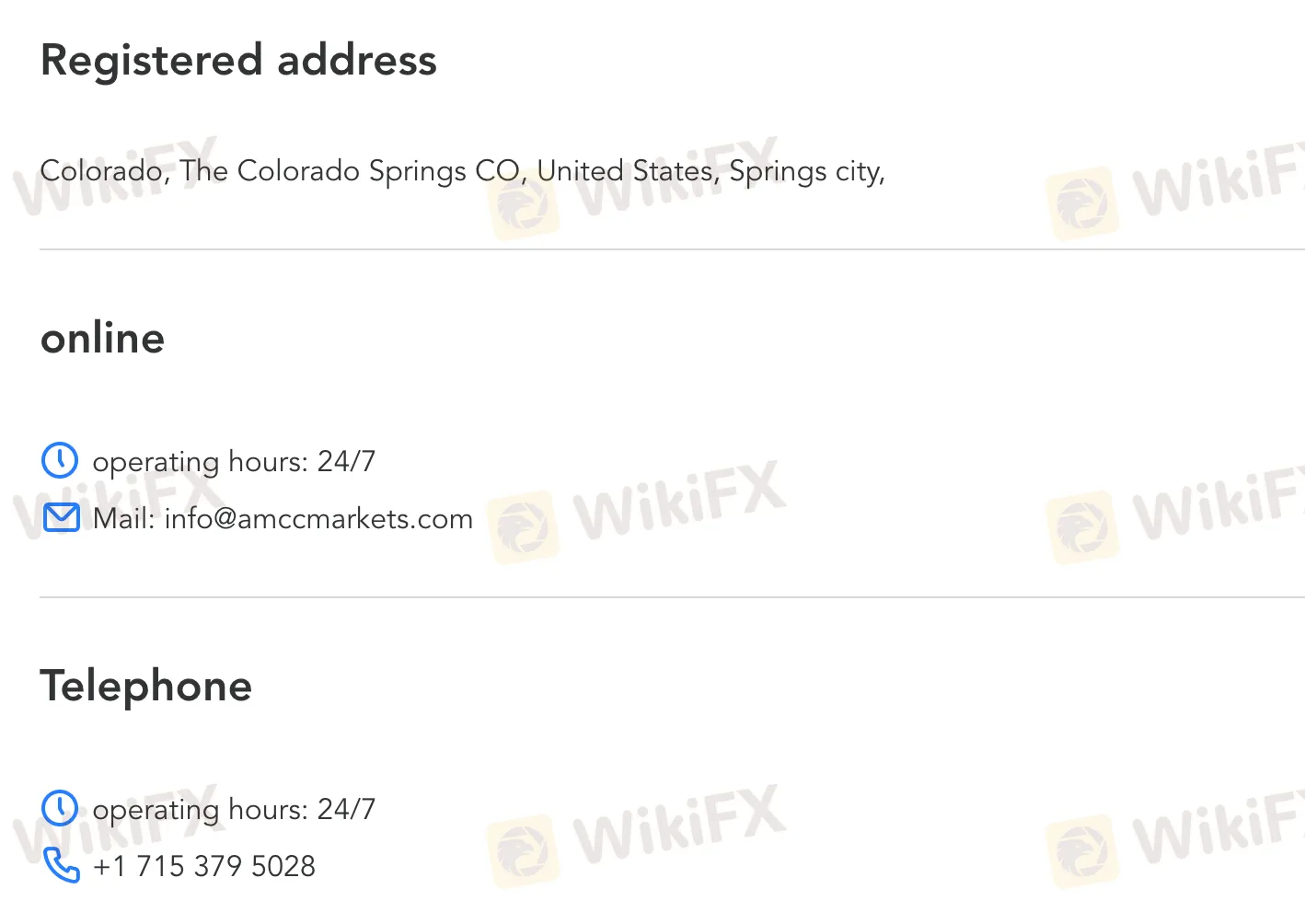This screenshot has height=924, width=1305.
Task: Click the blue mail envelope icon
Action: (x=62, y=518)
